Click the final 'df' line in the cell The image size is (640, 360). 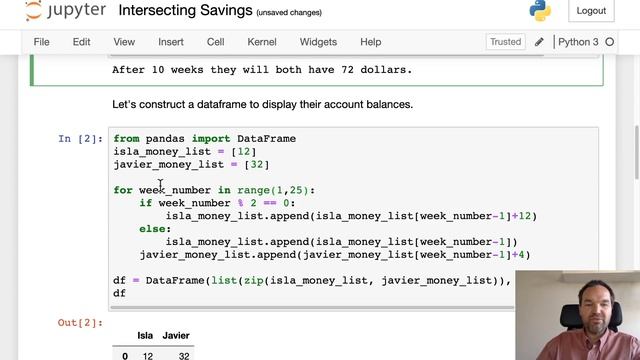pyautogui.click(x=120, y=293)
